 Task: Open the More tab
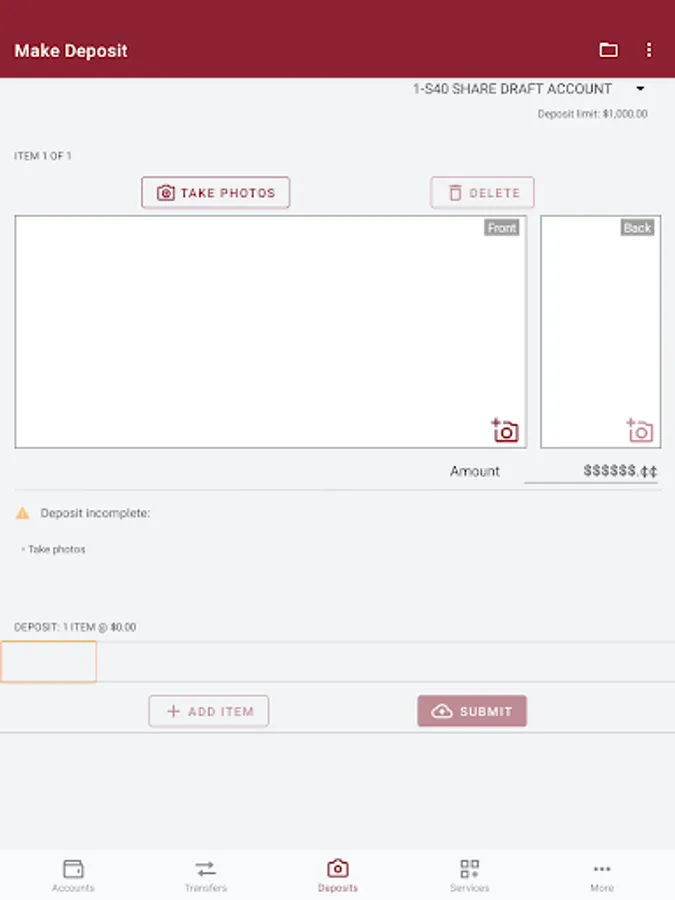coord(602,875)
